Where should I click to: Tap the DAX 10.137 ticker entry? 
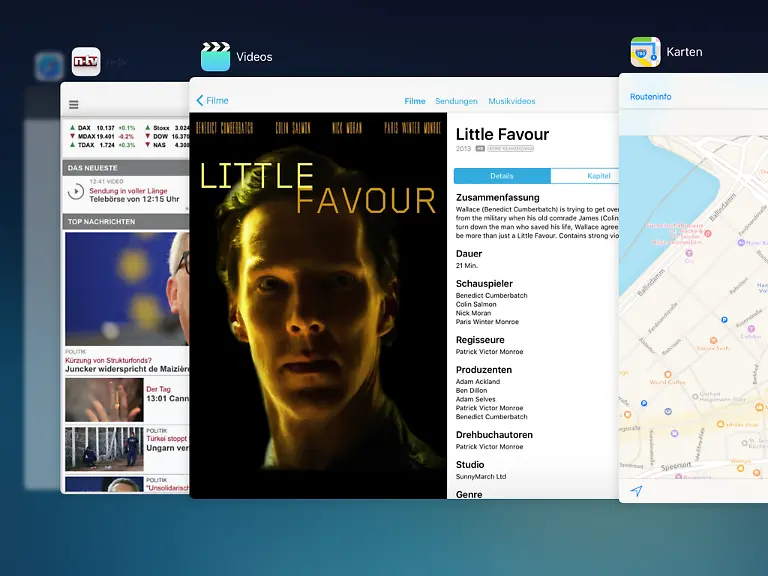102,128
